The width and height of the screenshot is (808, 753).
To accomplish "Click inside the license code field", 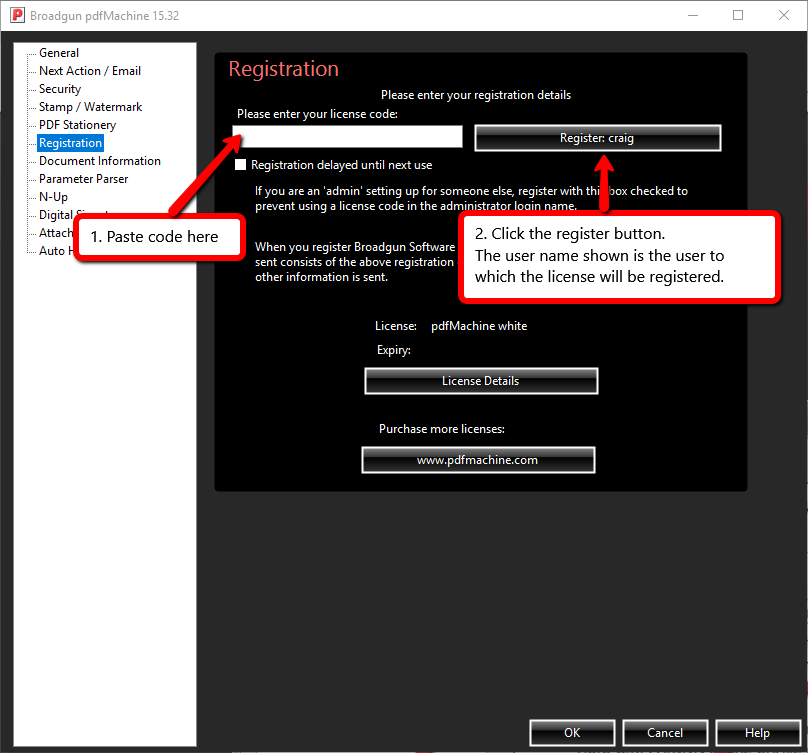I will point(347,137).
